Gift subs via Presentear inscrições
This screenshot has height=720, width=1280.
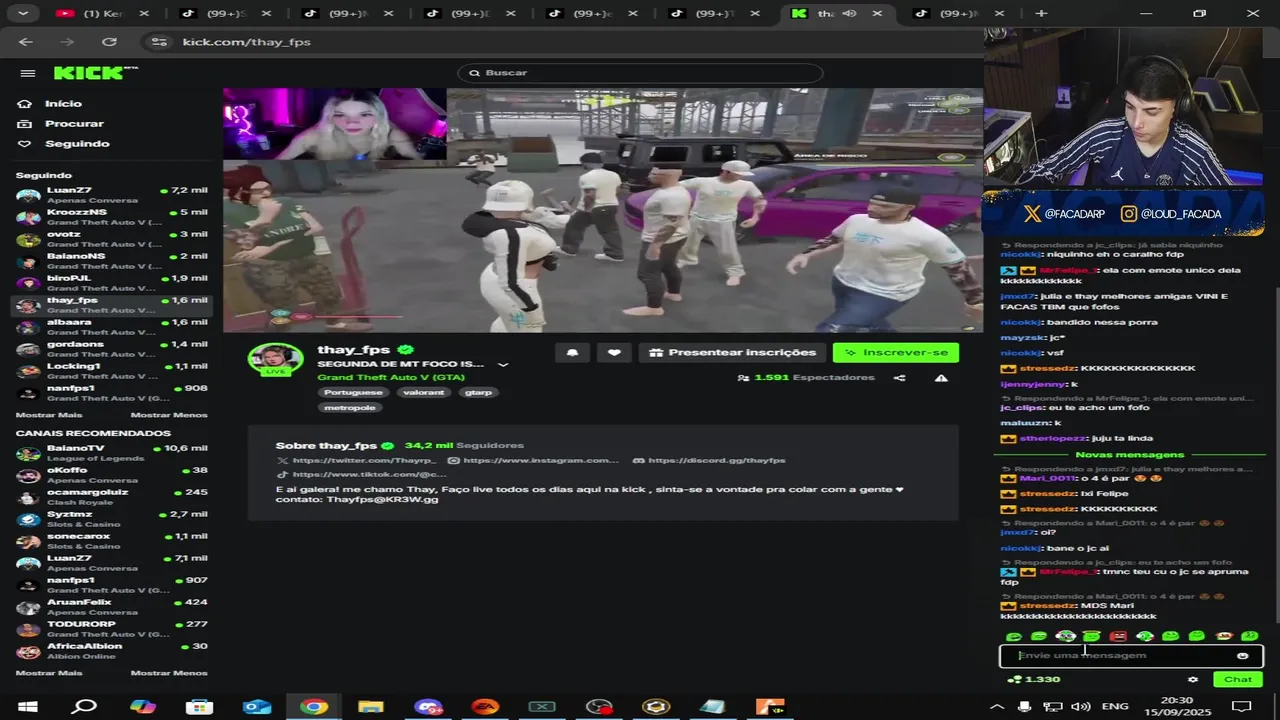(x=732, y=352)
